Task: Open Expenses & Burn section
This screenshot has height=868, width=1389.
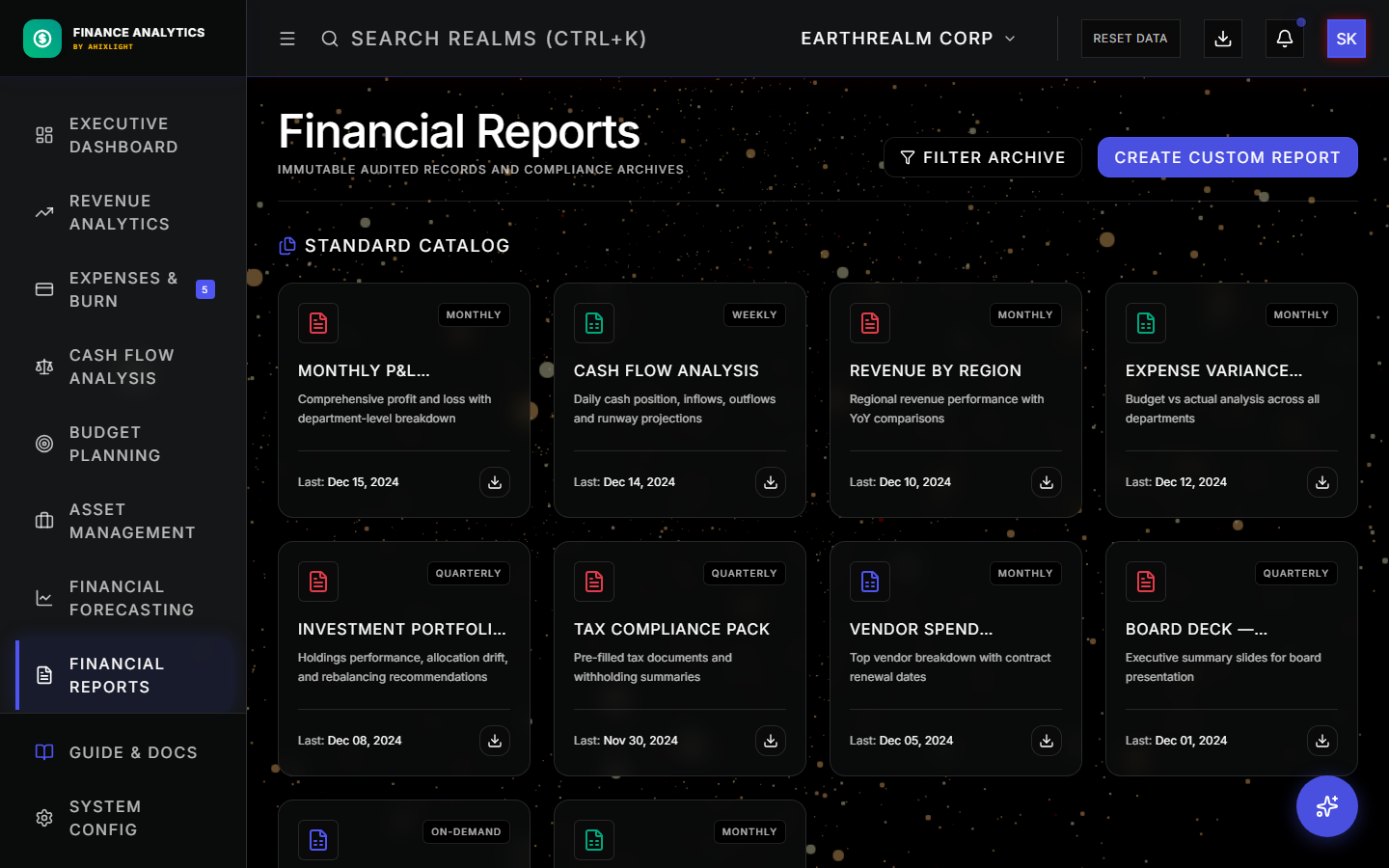Action: tap(123, 289)
